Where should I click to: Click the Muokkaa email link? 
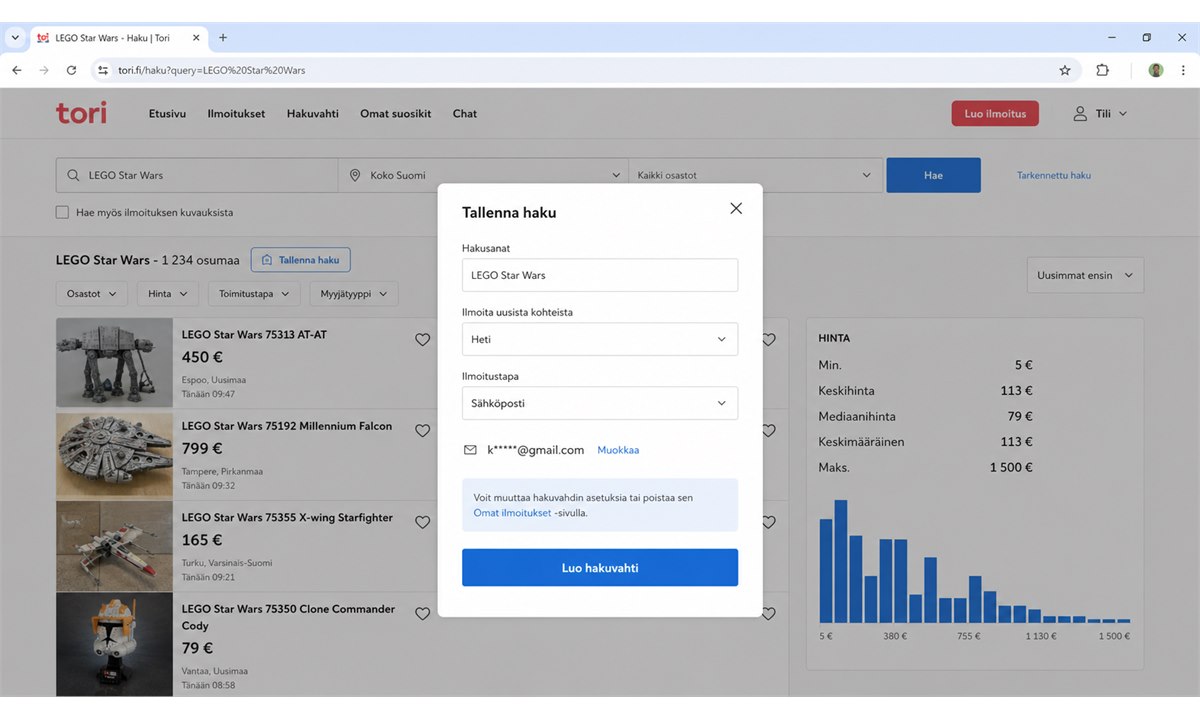tap(618, 450)
